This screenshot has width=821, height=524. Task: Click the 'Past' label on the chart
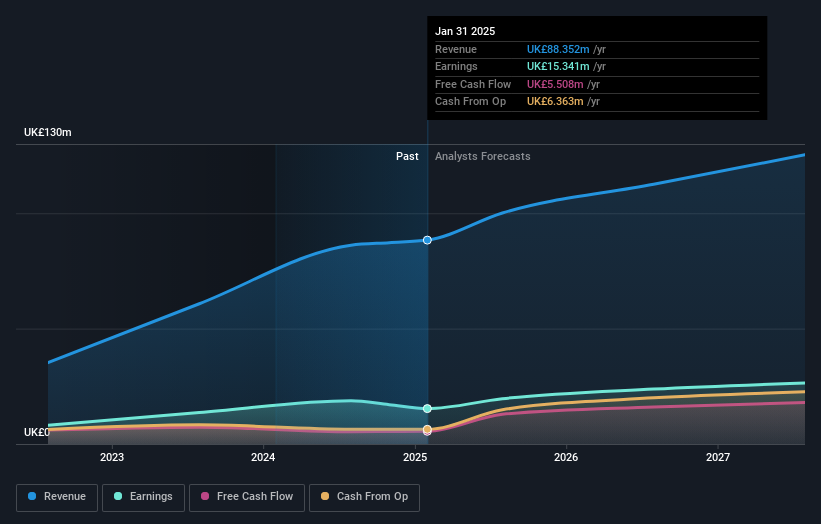(x=407, y=156)
